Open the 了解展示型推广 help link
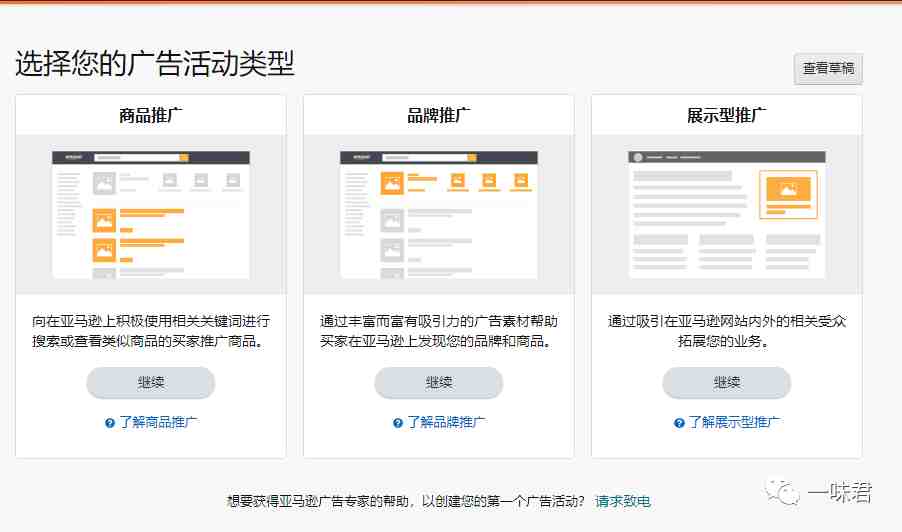This screenshot has width=902, height=532. pyautogui.click(x=733, y=422)
